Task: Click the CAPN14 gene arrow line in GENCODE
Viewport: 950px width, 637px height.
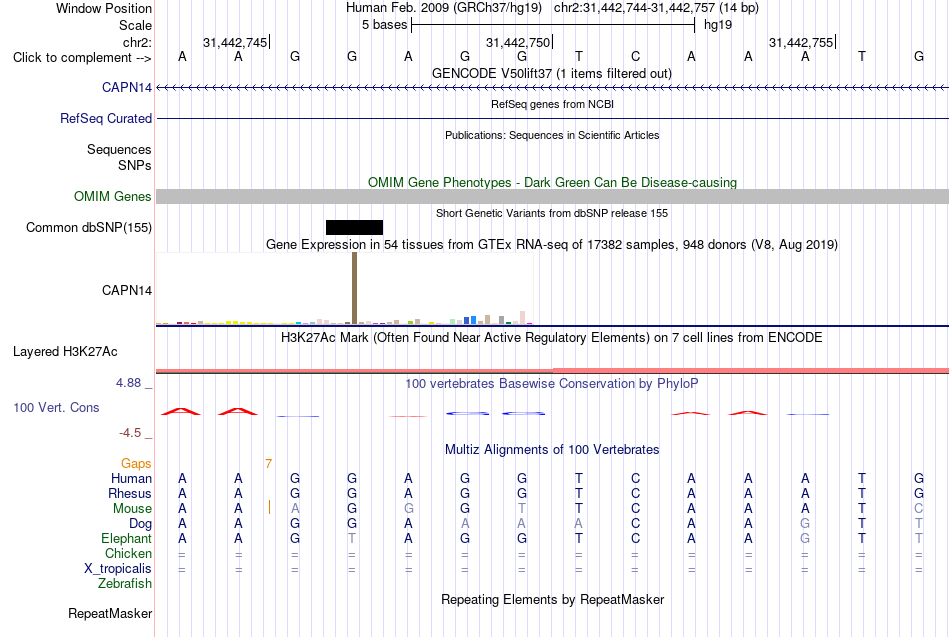Action: (x=552, y=88)
